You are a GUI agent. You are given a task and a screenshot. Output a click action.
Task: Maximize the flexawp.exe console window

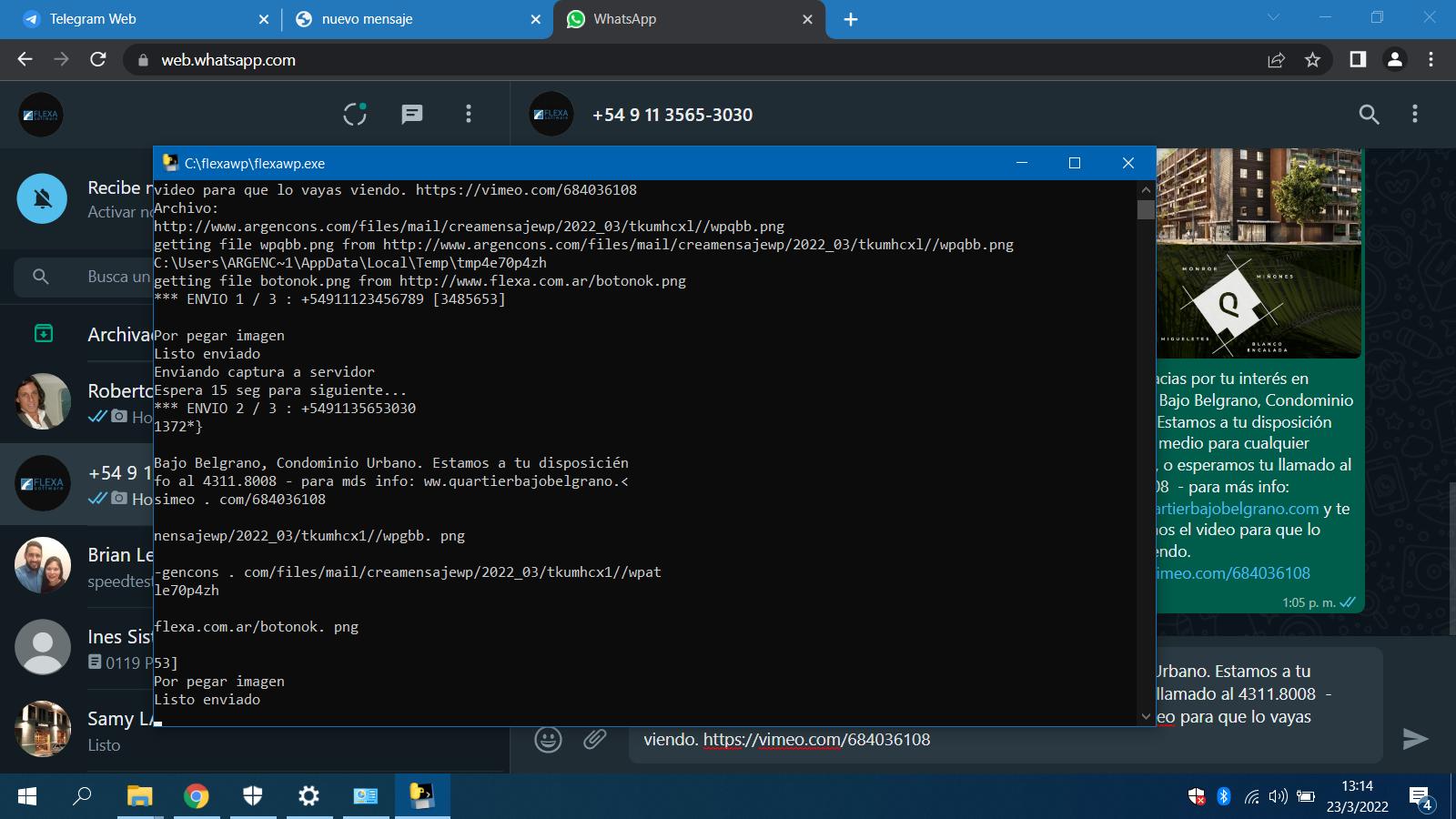point(1075,163)
